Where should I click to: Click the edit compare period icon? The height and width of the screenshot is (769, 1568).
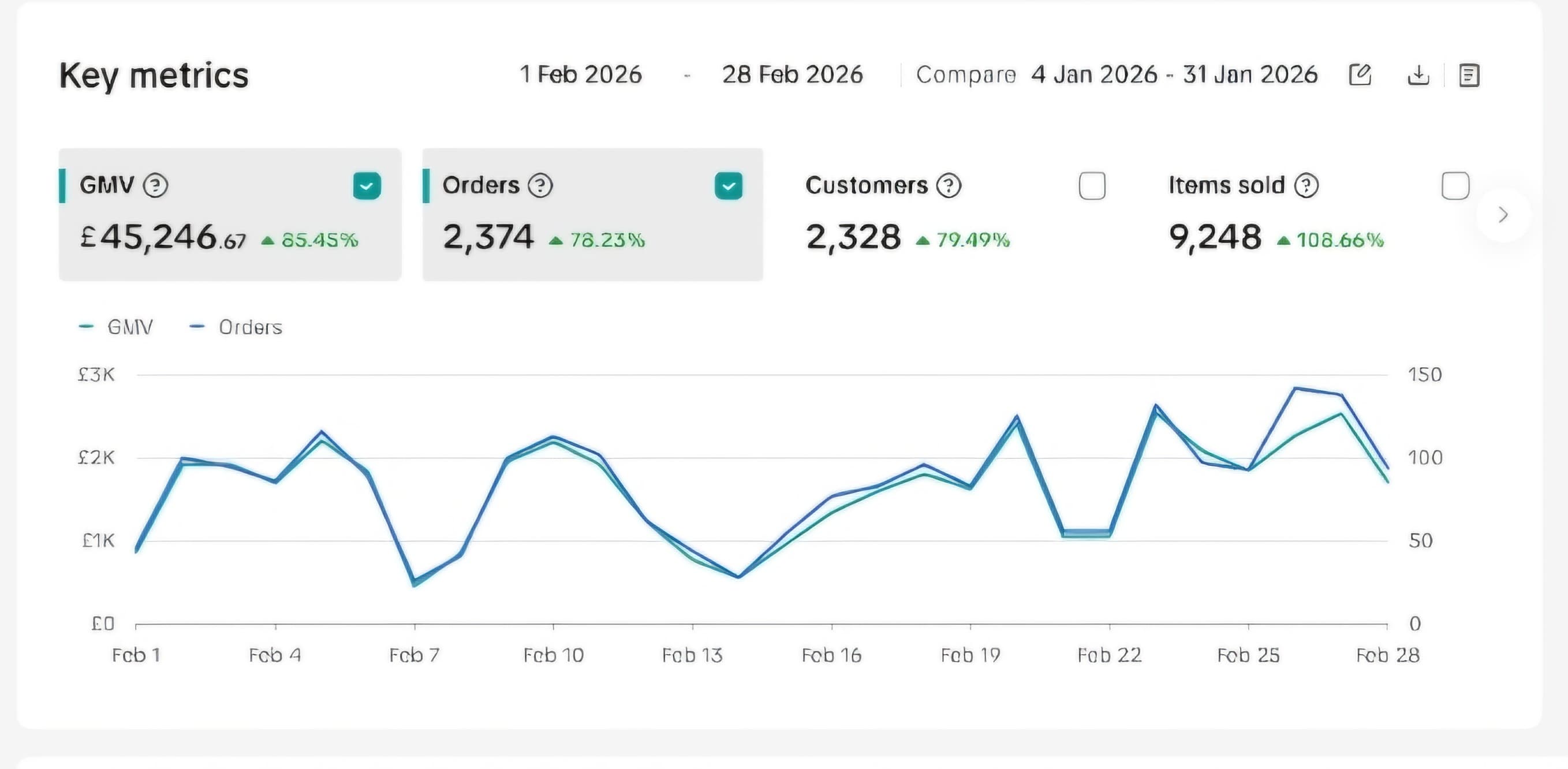tap(1360, 75)
